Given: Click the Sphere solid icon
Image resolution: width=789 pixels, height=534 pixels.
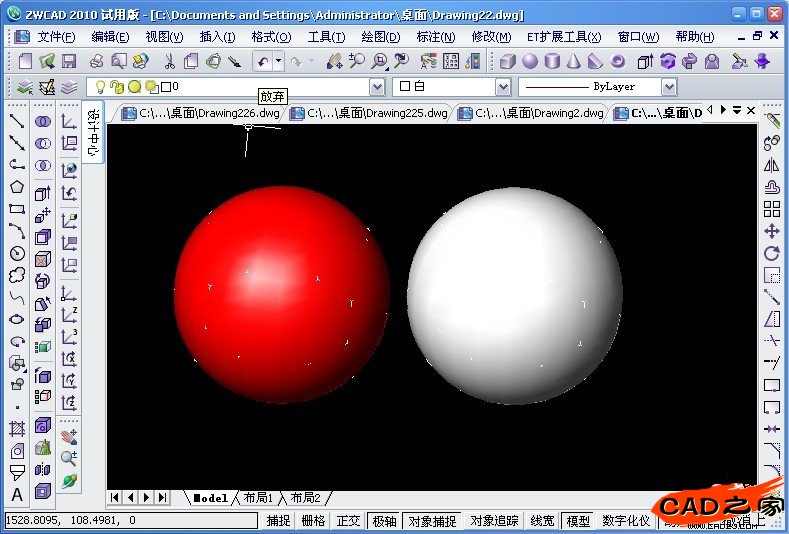Looking at the screenshot, I should pos(529,61).
